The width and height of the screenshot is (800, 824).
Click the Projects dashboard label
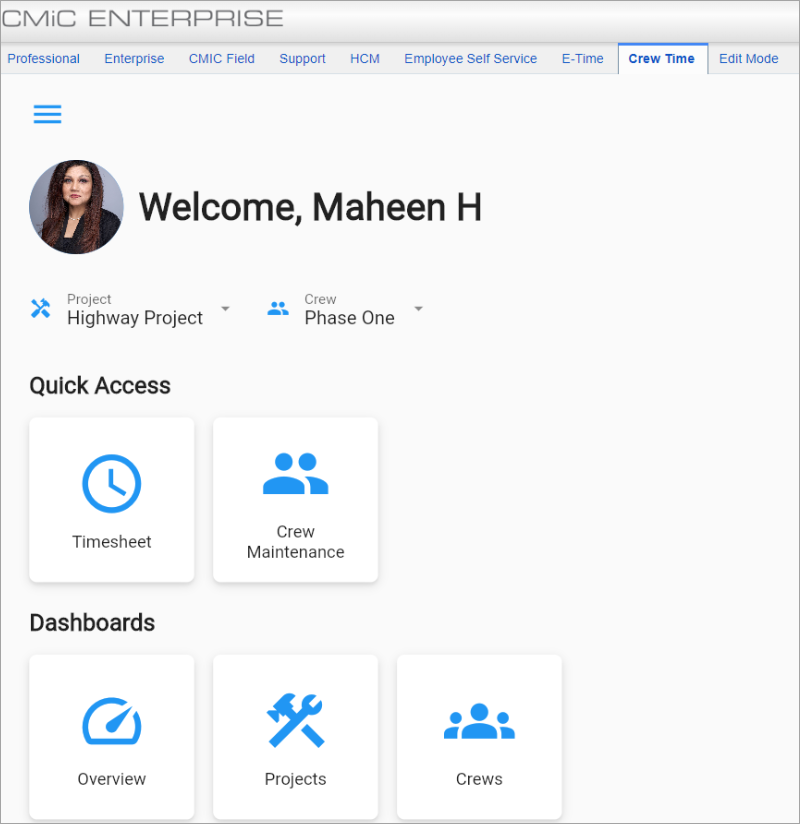(x=295, y=779)
